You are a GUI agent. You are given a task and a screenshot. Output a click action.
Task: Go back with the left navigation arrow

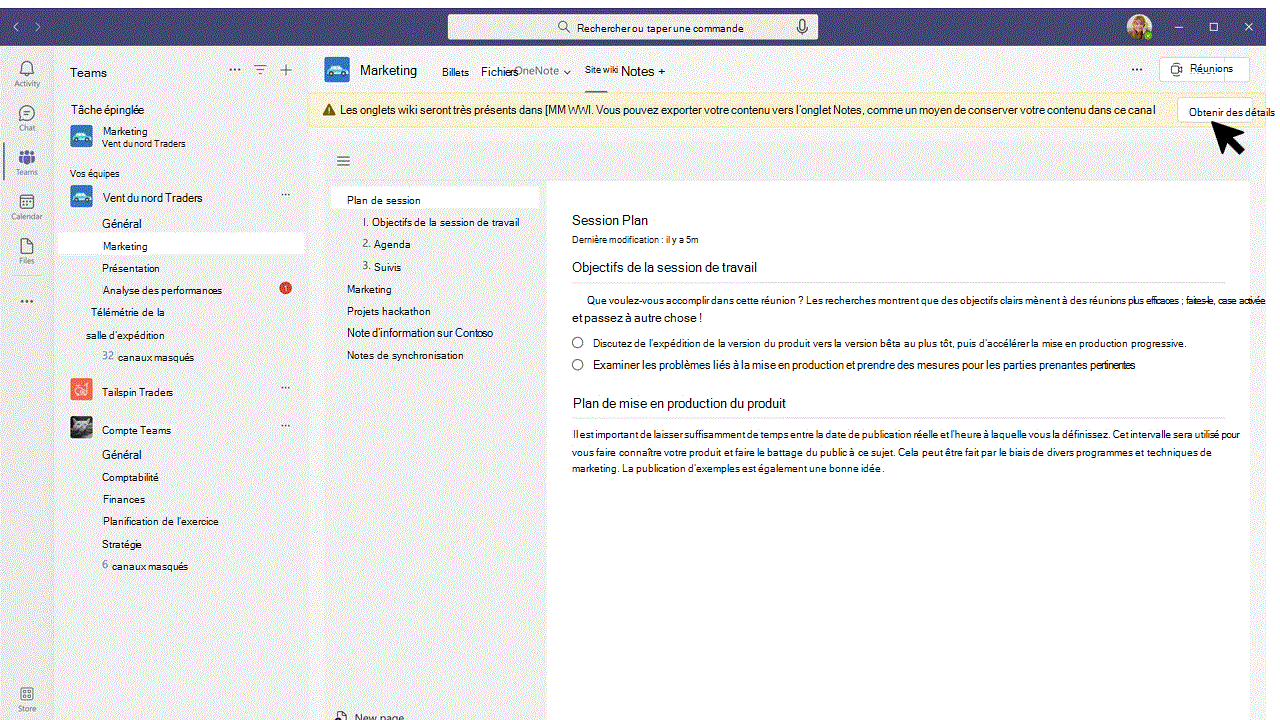15,27
